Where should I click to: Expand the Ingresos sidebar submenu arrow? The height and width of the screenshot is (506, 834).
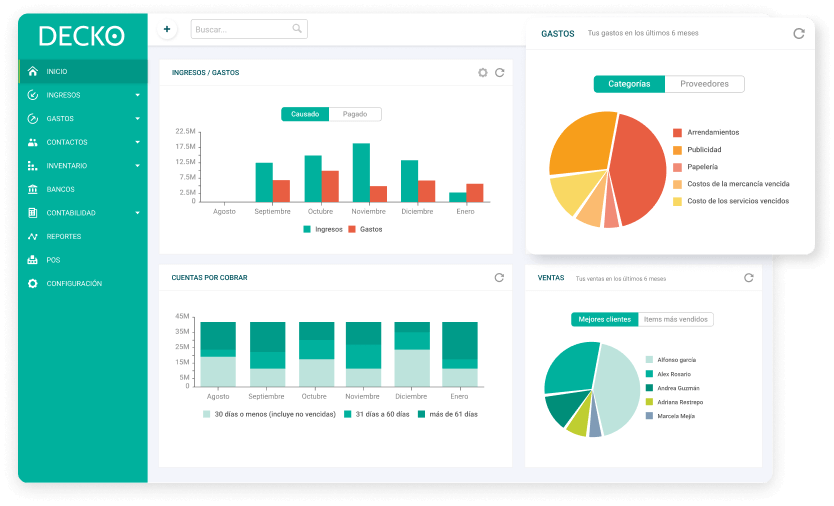click(138, 95)
